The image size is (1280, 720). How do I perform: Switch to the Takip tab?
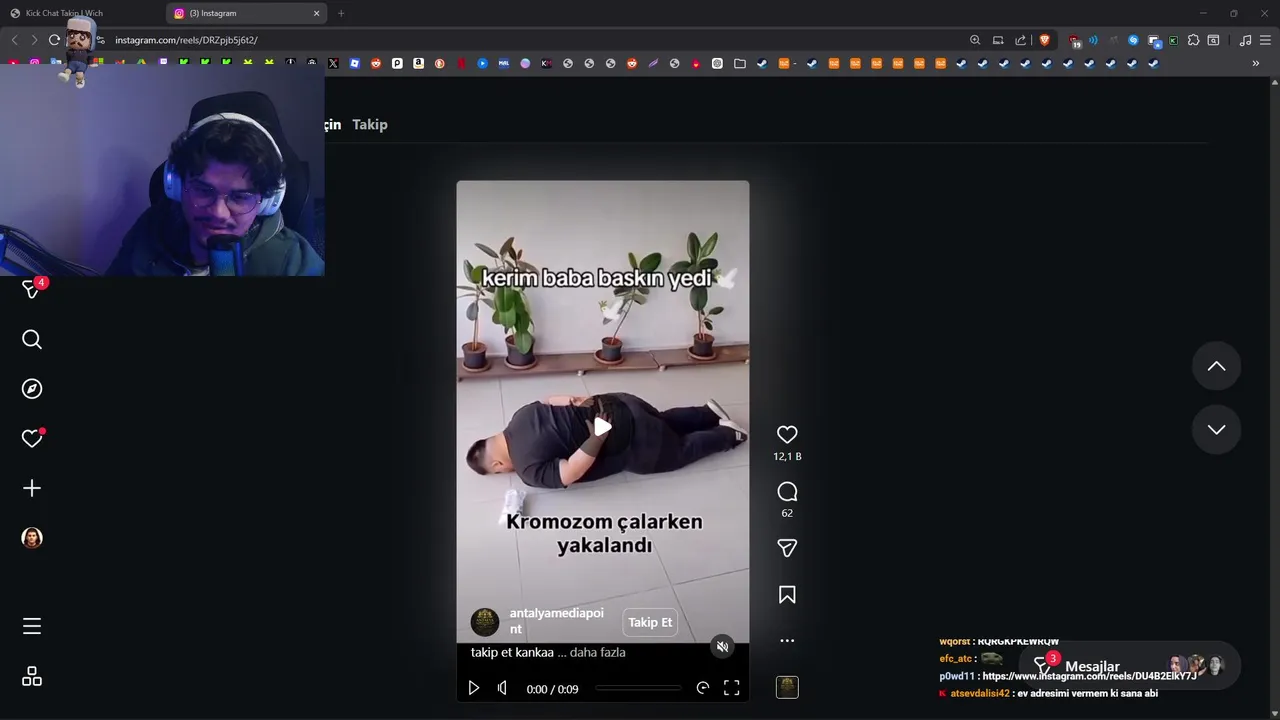tap(369, 124)
